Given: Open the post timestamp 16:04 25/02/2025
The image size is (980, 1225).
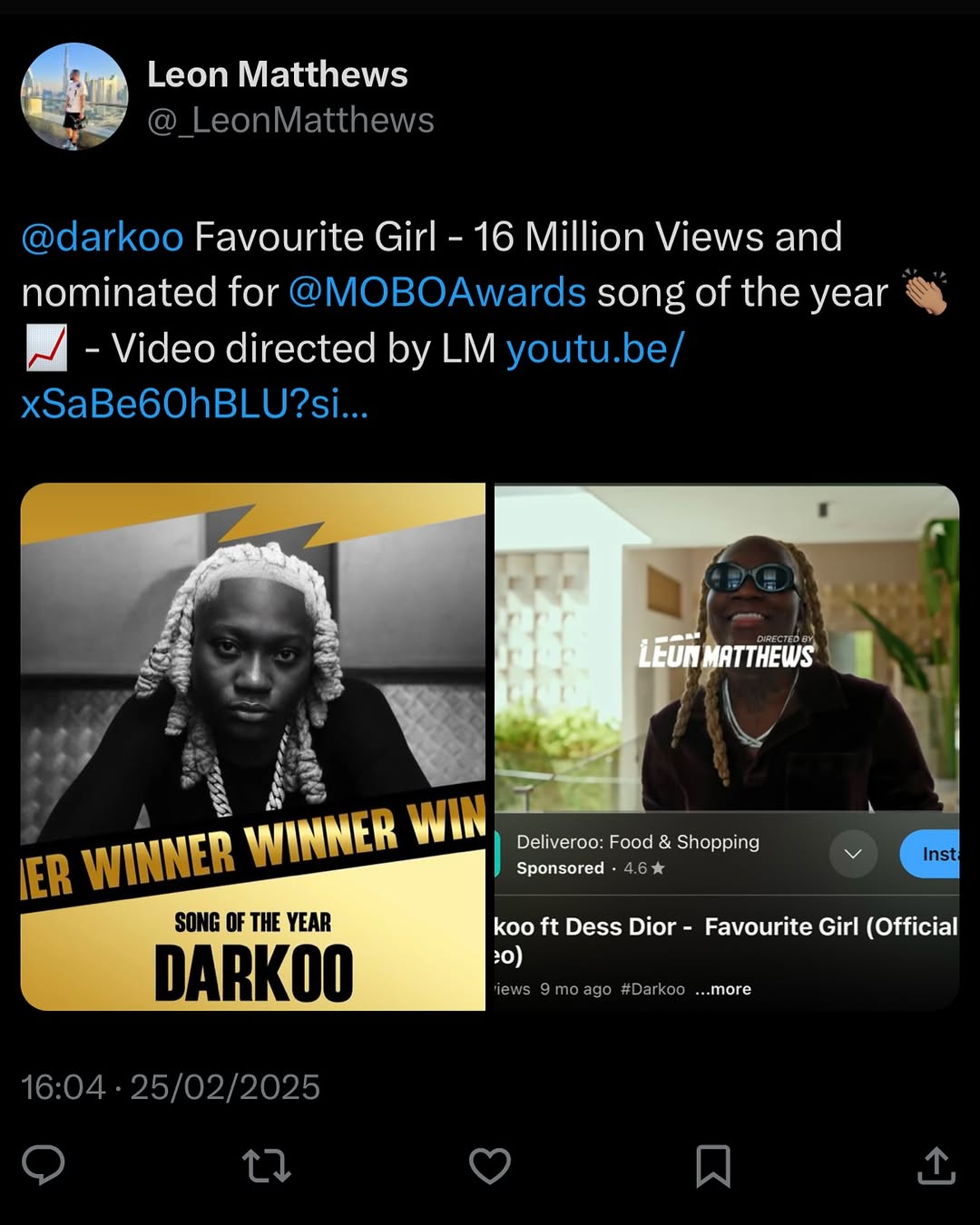Looking at the screenshot, I should tap(171, 1087).
